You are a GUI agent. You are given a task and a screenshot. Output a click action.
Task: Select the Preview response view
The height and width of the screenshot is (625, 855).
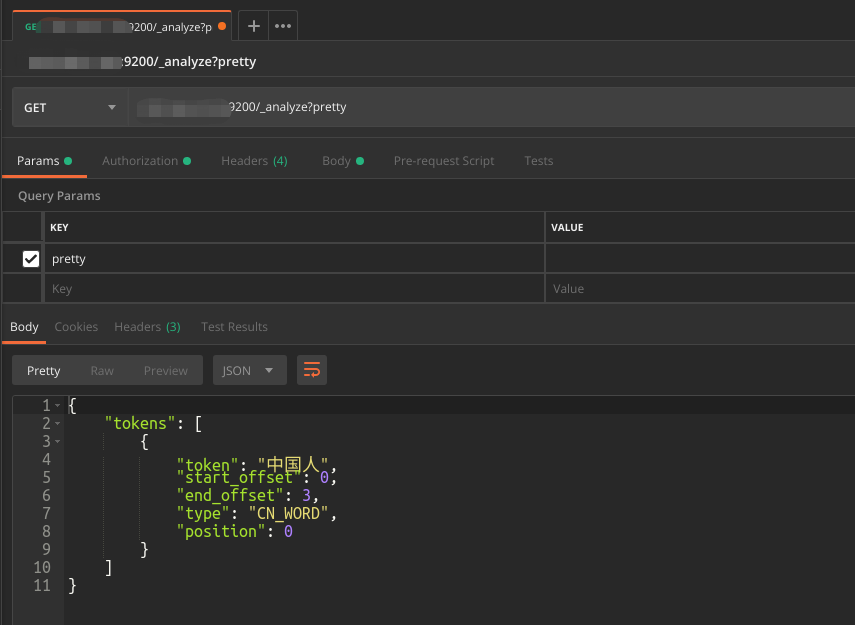tap(166, 371)
